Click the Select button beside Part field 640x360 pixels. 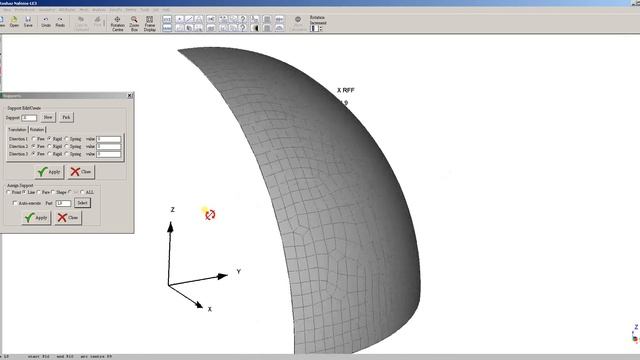(82, 203)
